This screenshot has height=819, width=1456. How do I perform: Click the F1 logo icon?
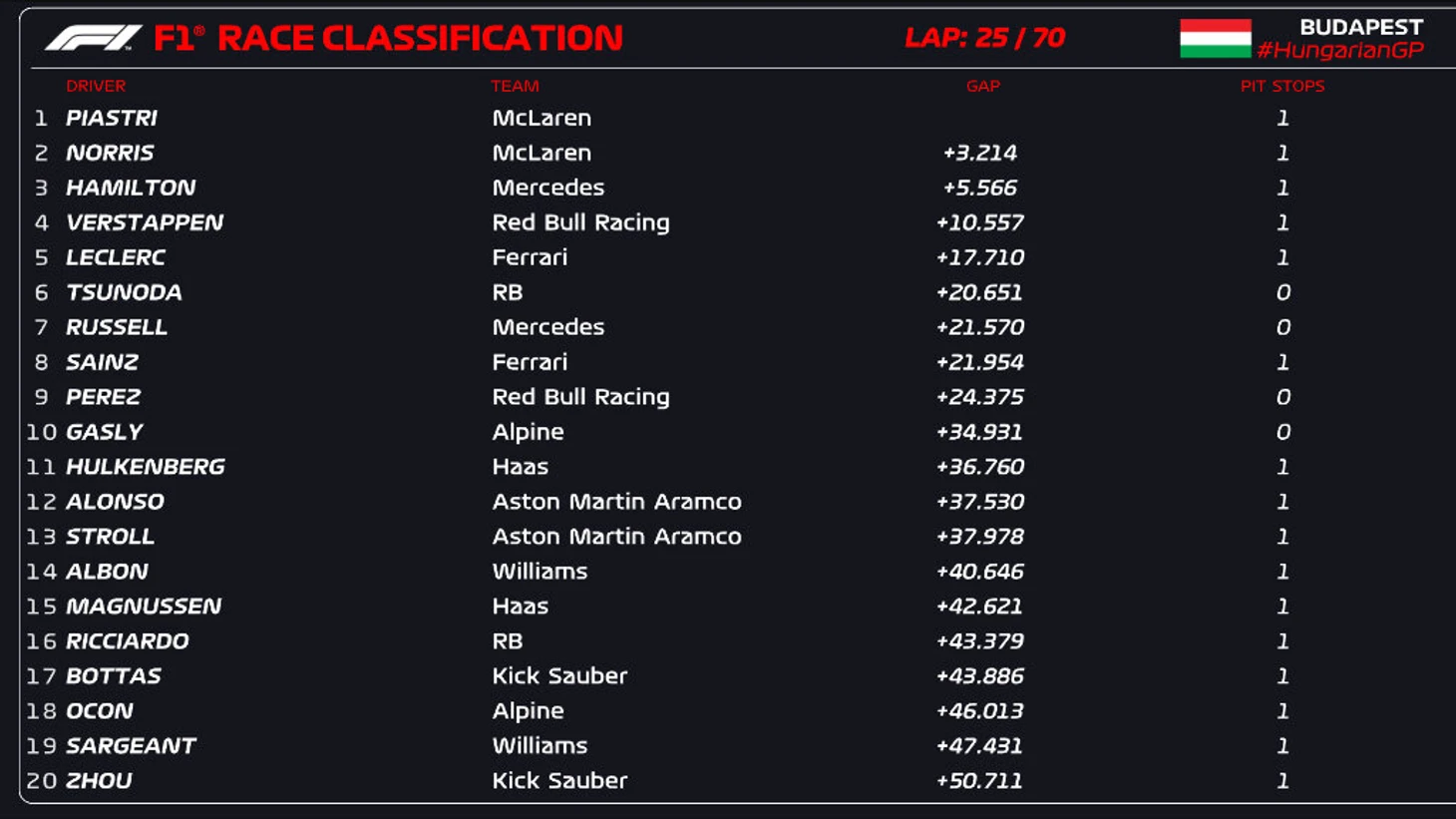pyautogui.click(x=93, y=38)
